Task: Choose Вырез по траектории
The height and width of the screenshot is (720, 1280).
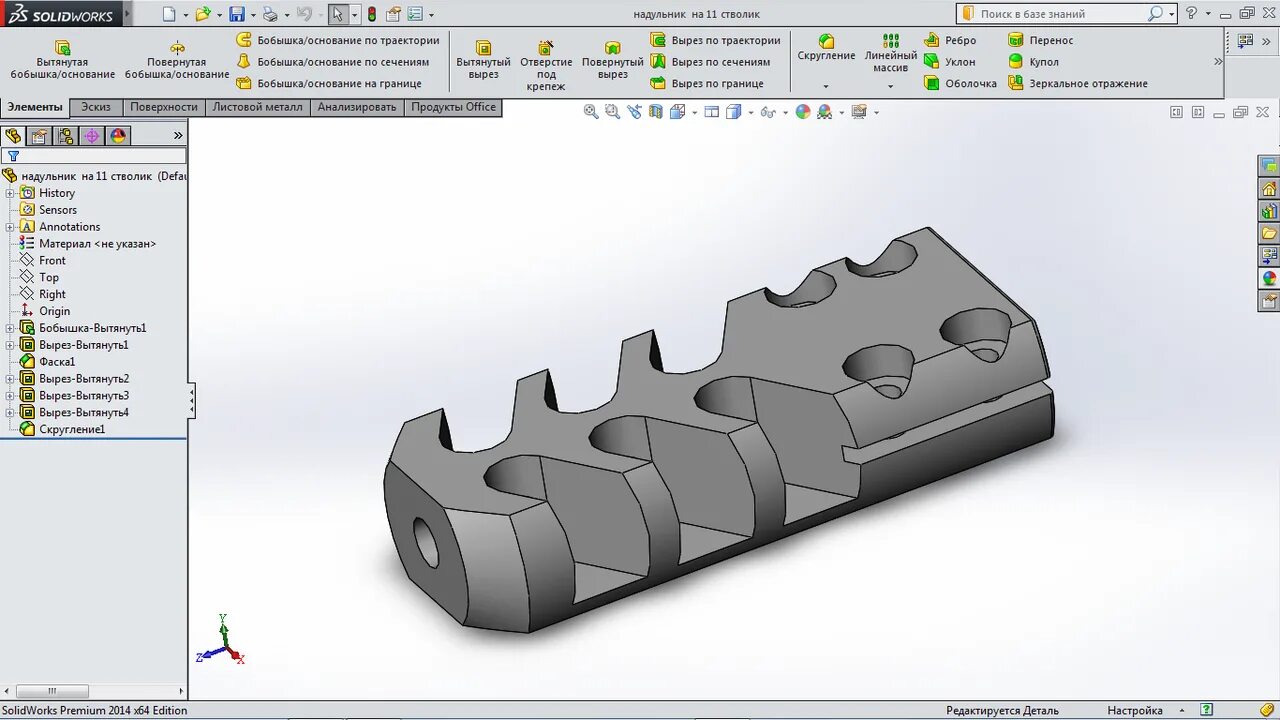Action: tap(715, 40)
